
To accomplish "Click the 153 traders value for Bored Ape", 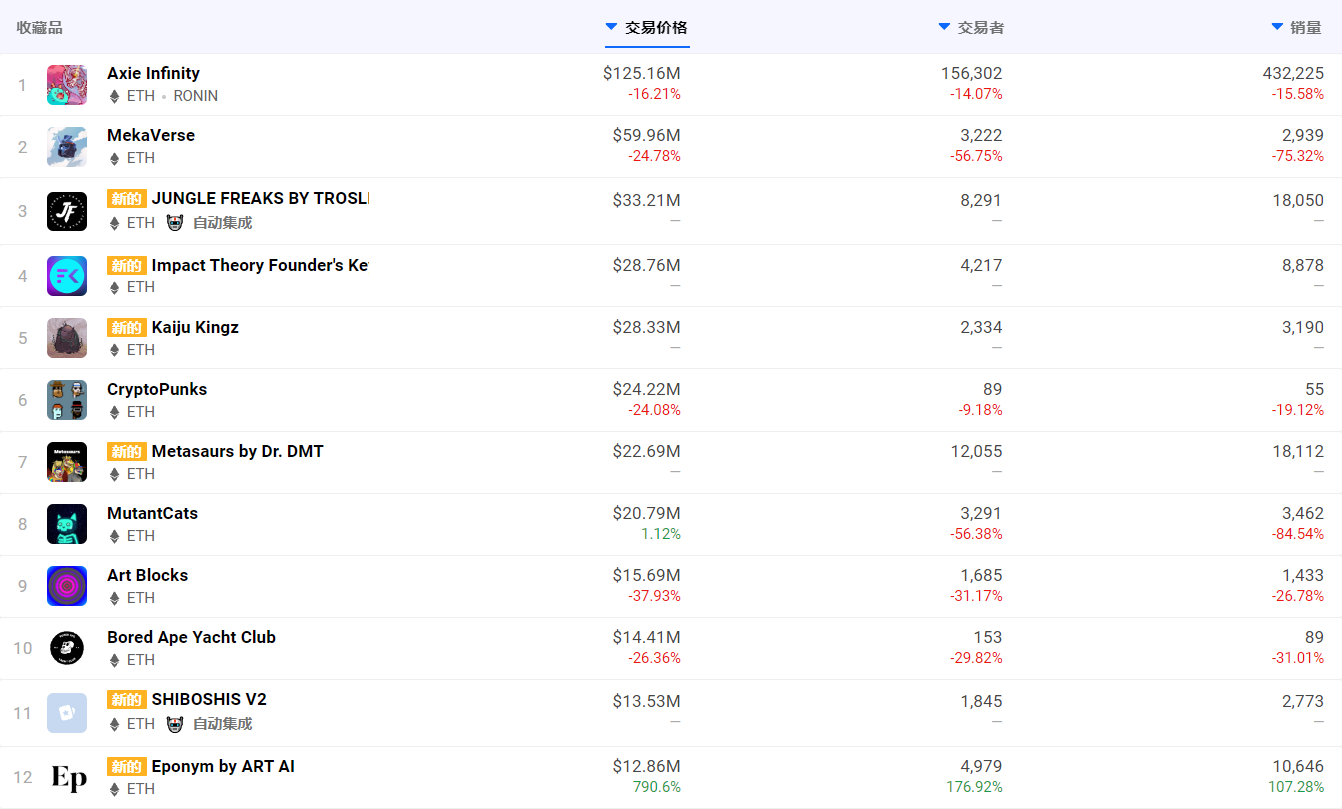I will coord(988,637).
